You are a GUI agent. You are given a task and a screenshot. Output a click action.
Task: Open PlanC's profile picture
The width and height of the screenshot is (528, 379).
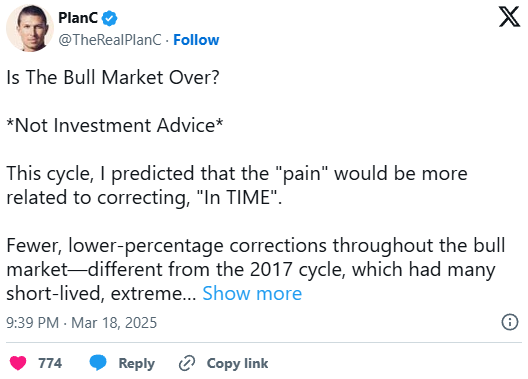tap(30, 28)
